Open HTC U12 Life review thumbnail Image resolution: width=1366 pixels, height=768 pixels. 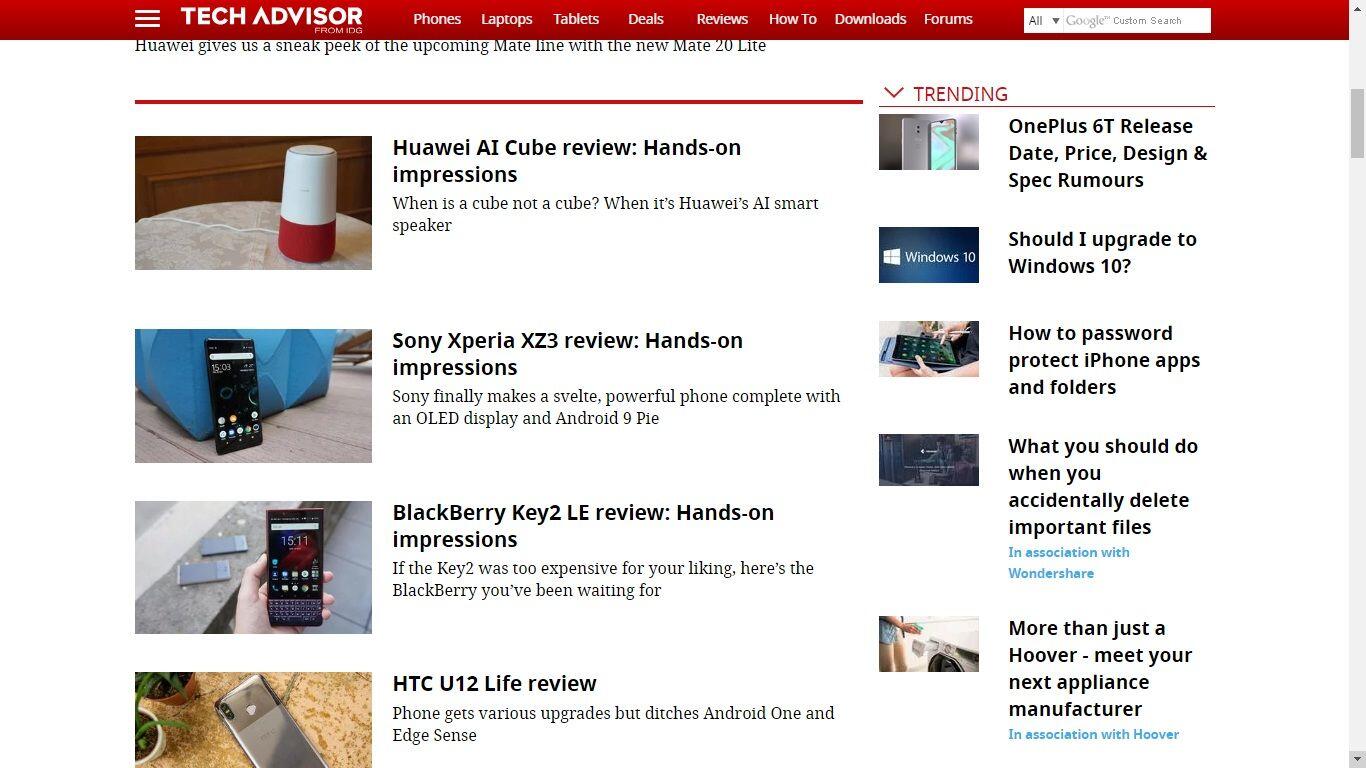click(x=253, y=720)
